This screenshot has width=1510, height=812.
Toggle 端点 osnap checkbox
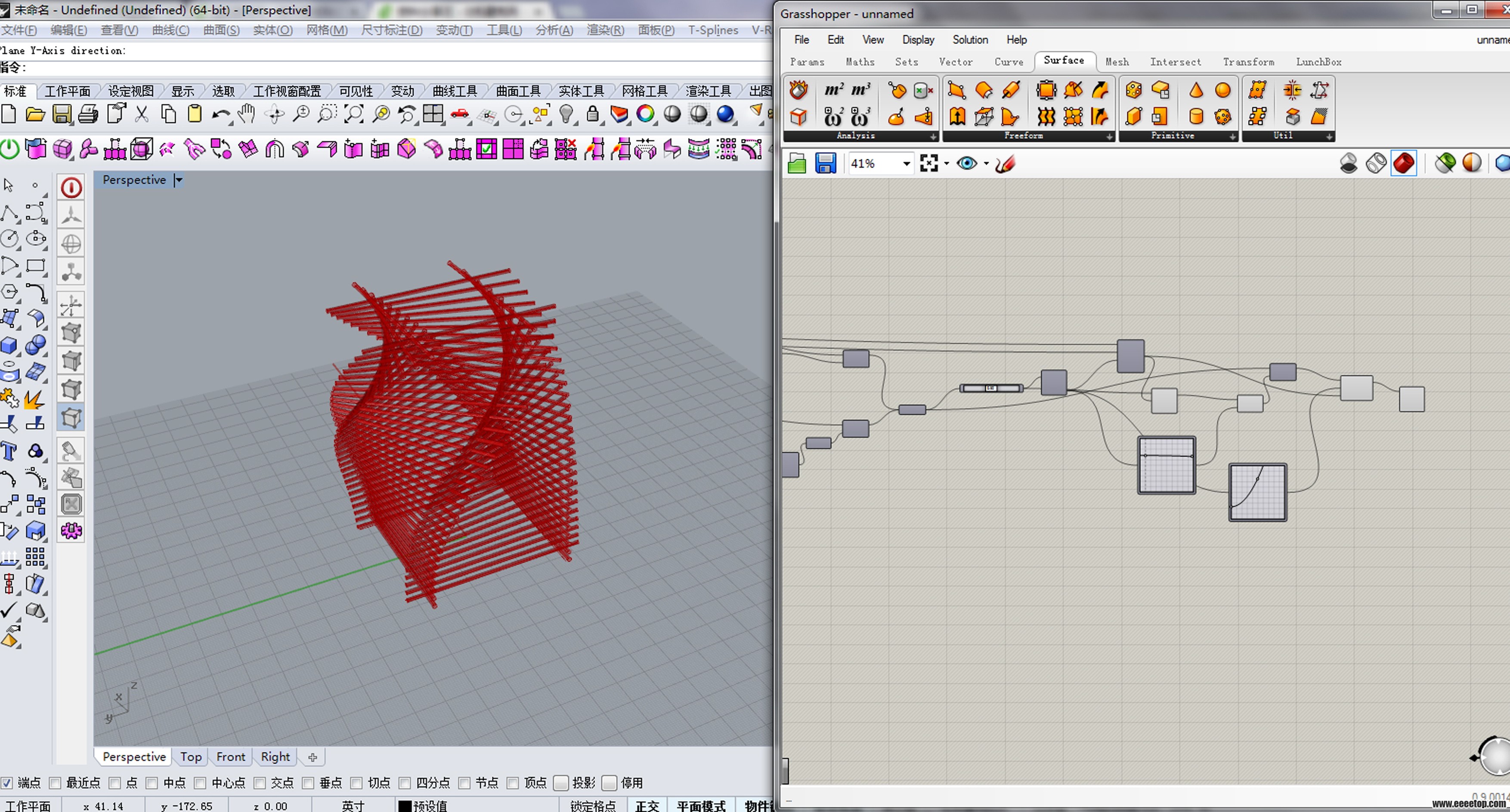click(6, 783)
